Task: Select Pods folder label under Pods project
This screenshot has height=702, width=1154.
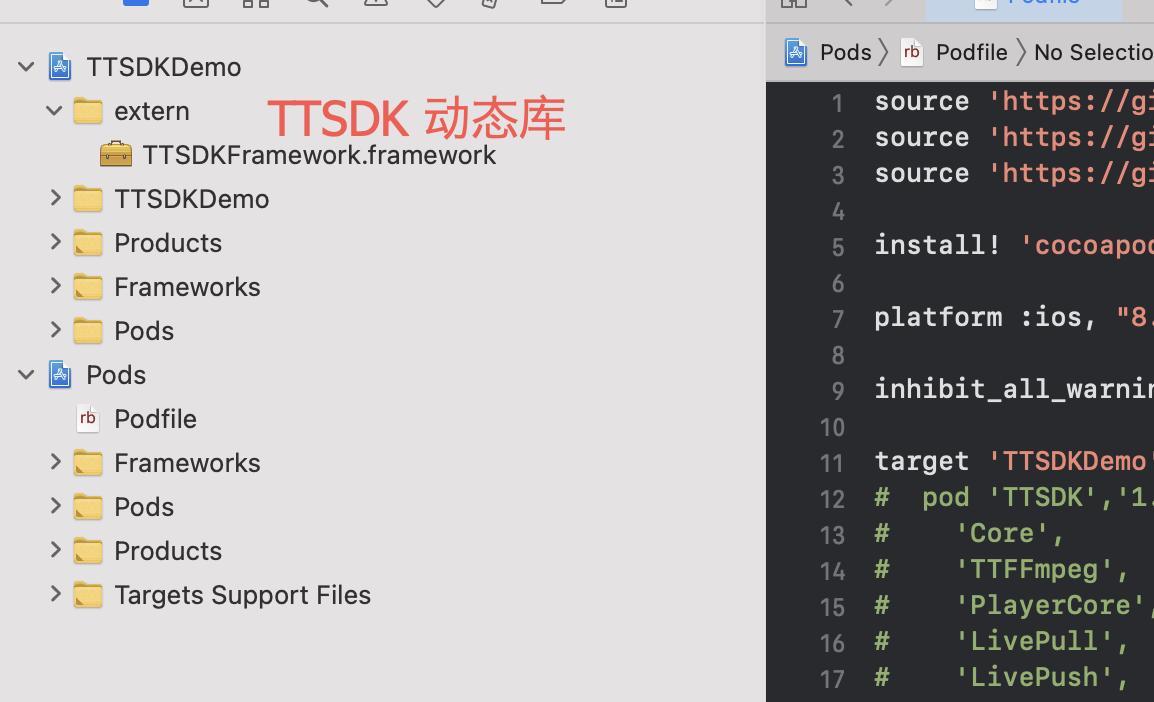Action: [x=144, y=507]
